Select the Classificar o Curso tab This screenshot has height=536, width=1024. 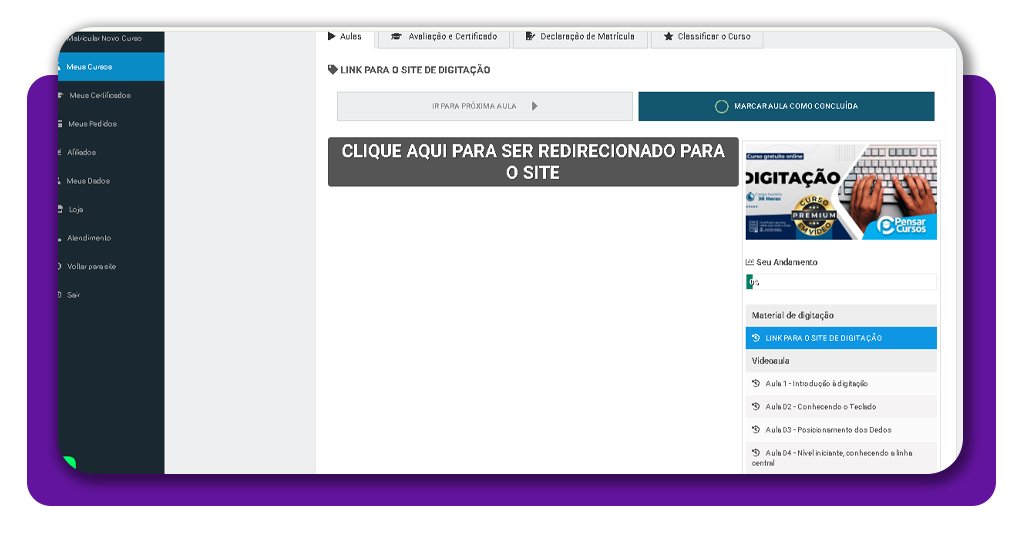point(707,37)
